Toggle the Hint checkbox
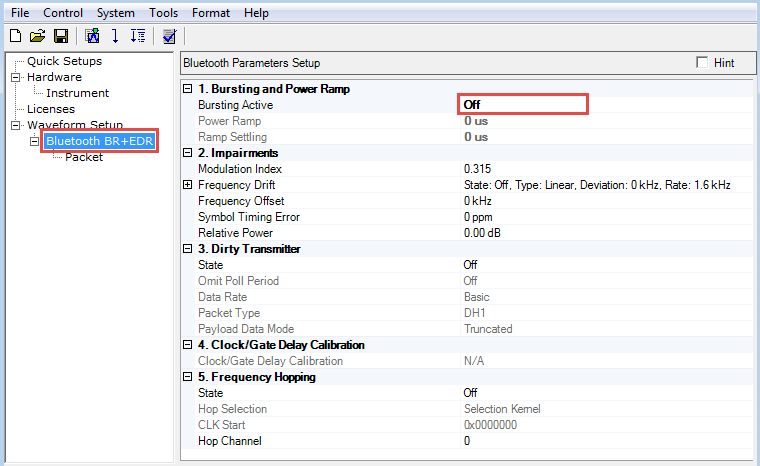760x466 pixels. coord(702,62)
